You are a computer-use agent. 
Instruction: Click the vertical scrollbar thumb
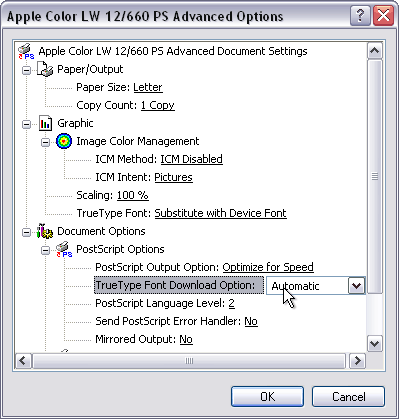coord(375,176)
